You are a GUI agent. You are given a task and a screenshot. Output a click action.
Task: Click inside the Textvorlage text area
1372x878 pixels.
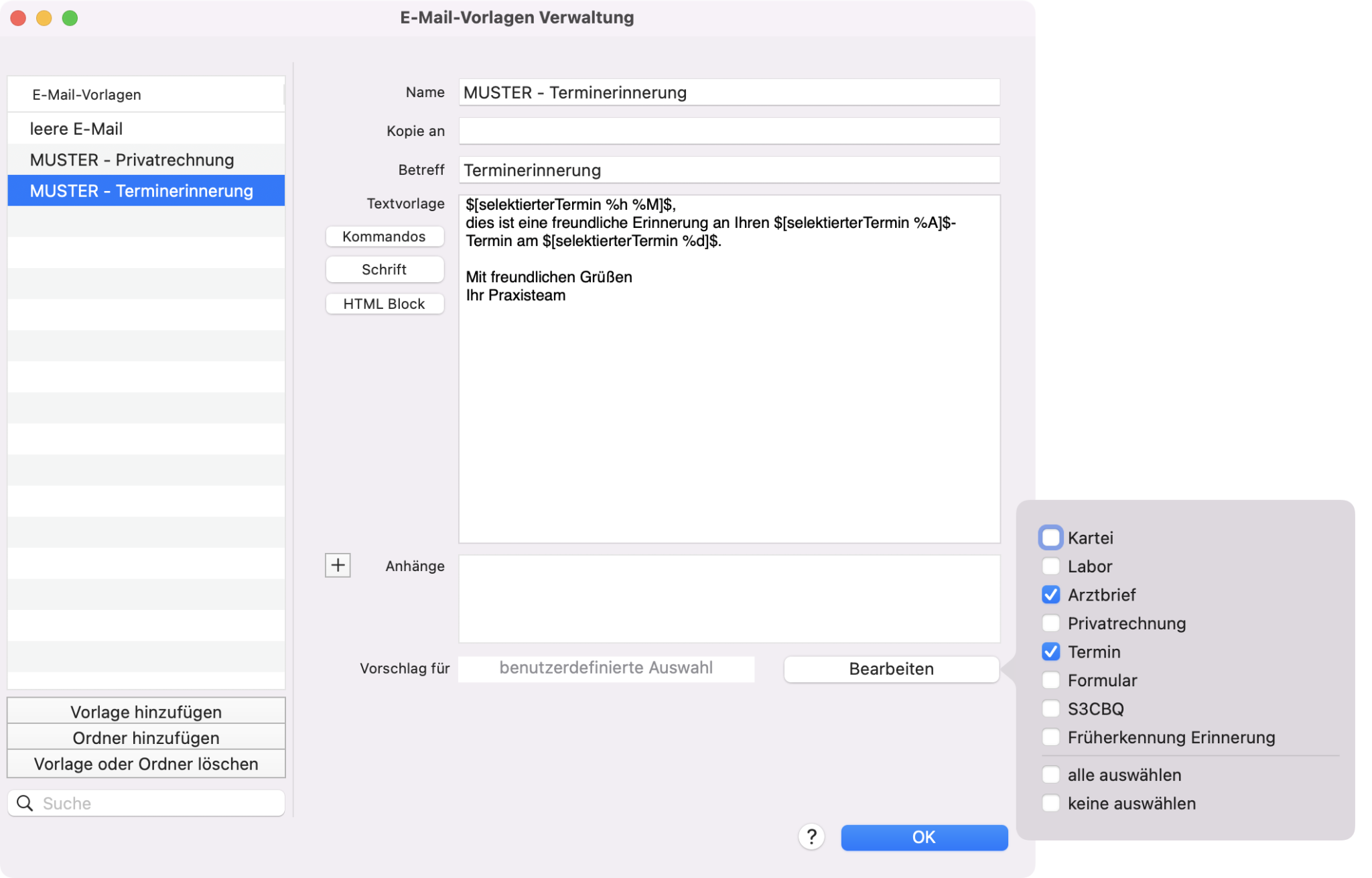[729, 369]
